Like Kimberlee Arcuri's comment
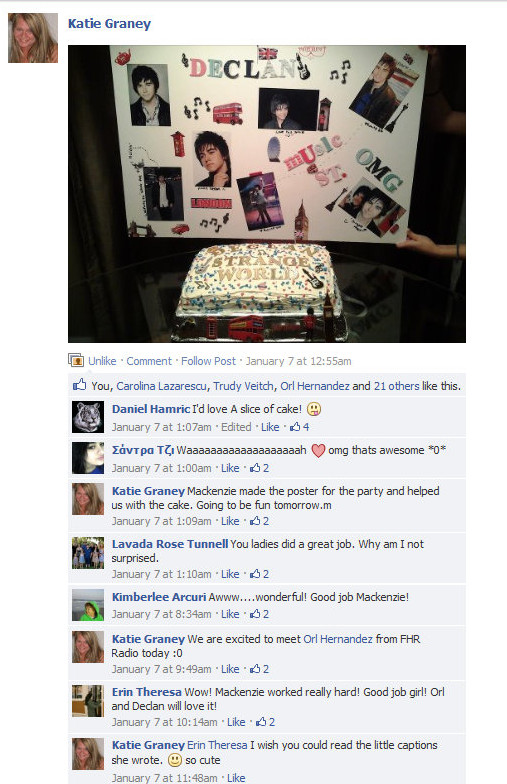 tap(230, 614)
